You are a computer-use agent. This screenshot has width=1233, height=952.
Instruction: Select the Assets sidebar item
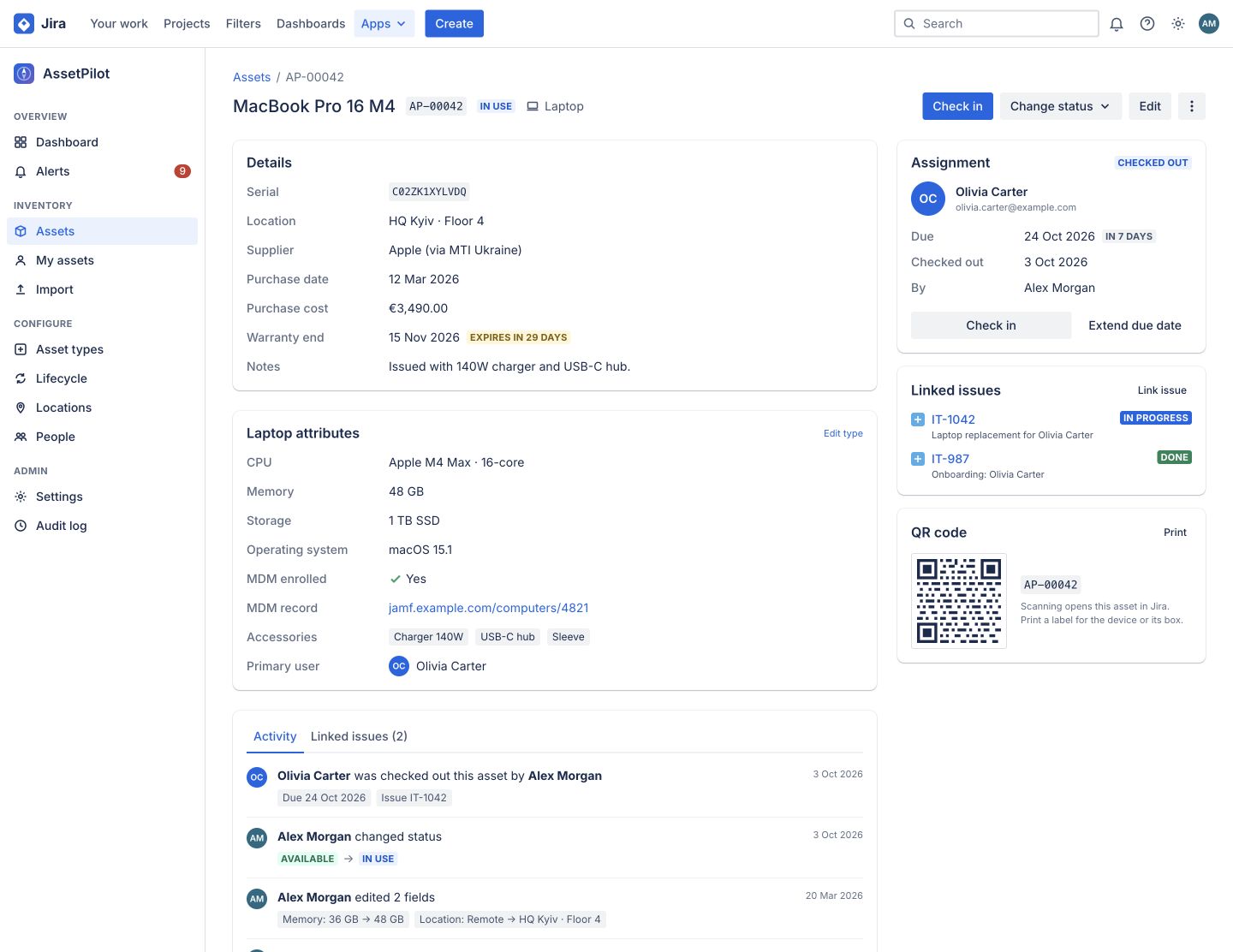coord(102,231)
